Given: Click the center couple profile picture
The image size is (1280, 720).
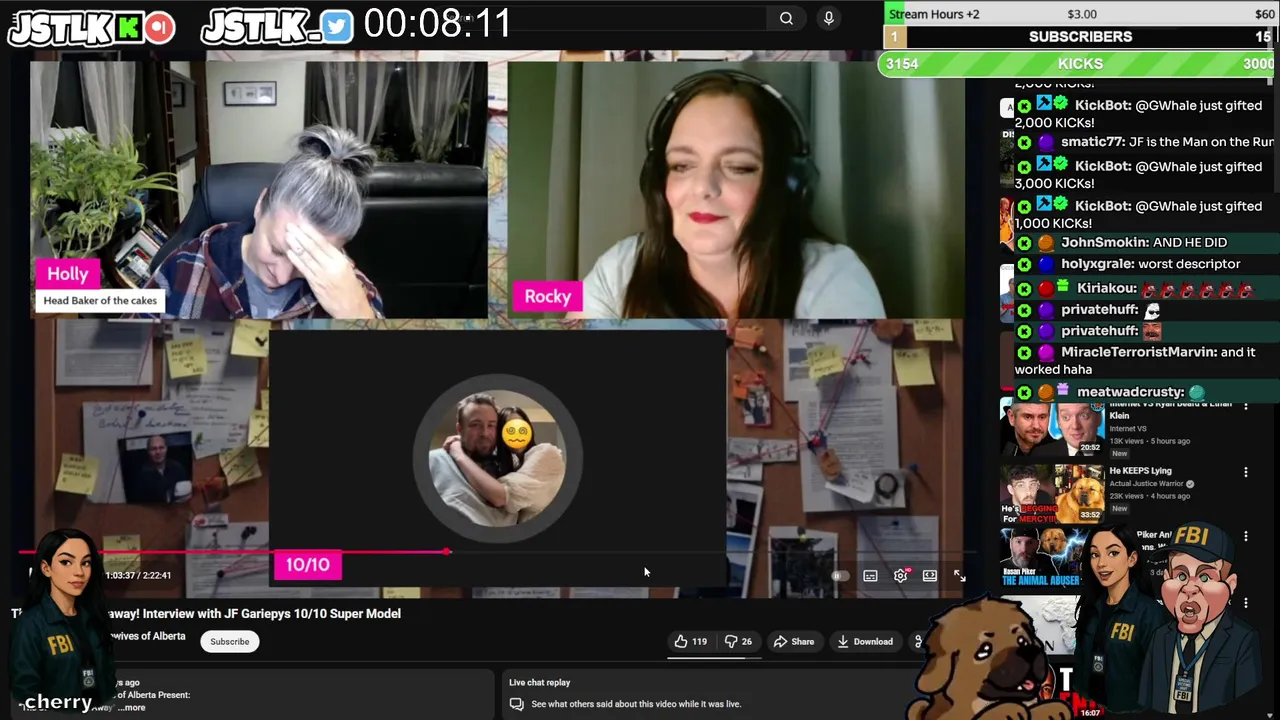Looking at the screenshot, I should (x=497, y=459).
